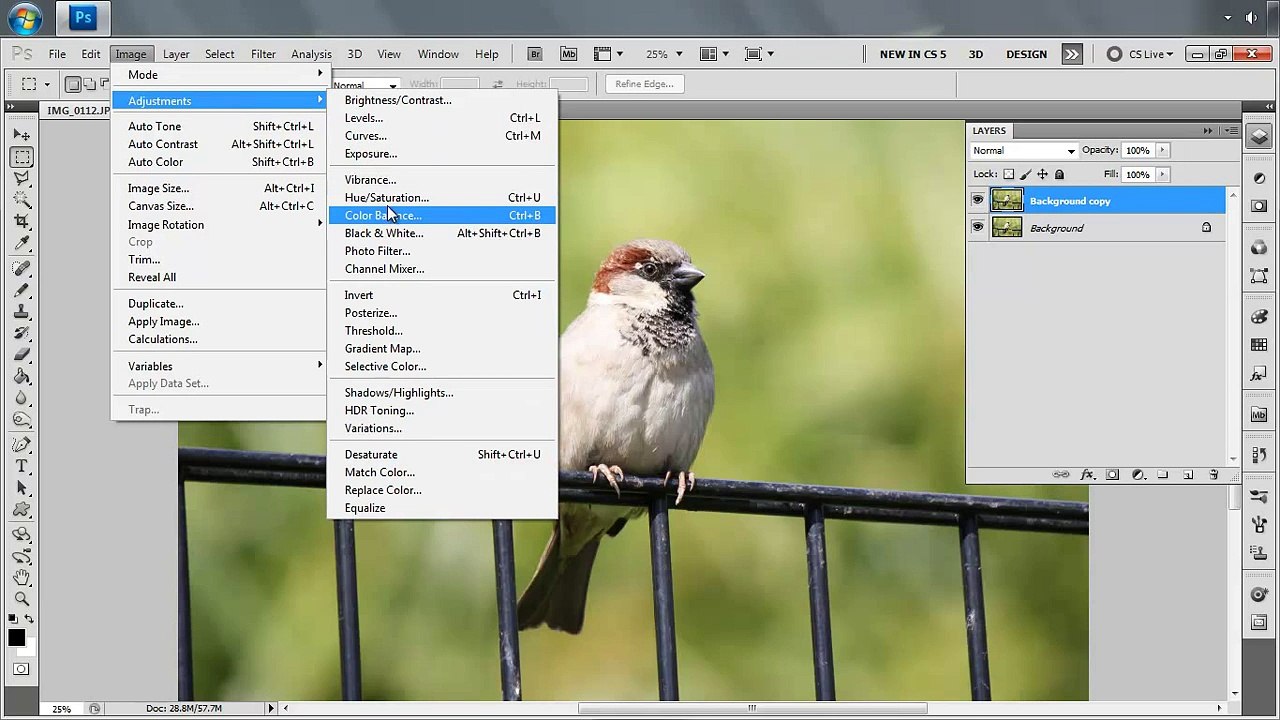Open View Extras dropdown
The image size is (1280, 720).
609,54
